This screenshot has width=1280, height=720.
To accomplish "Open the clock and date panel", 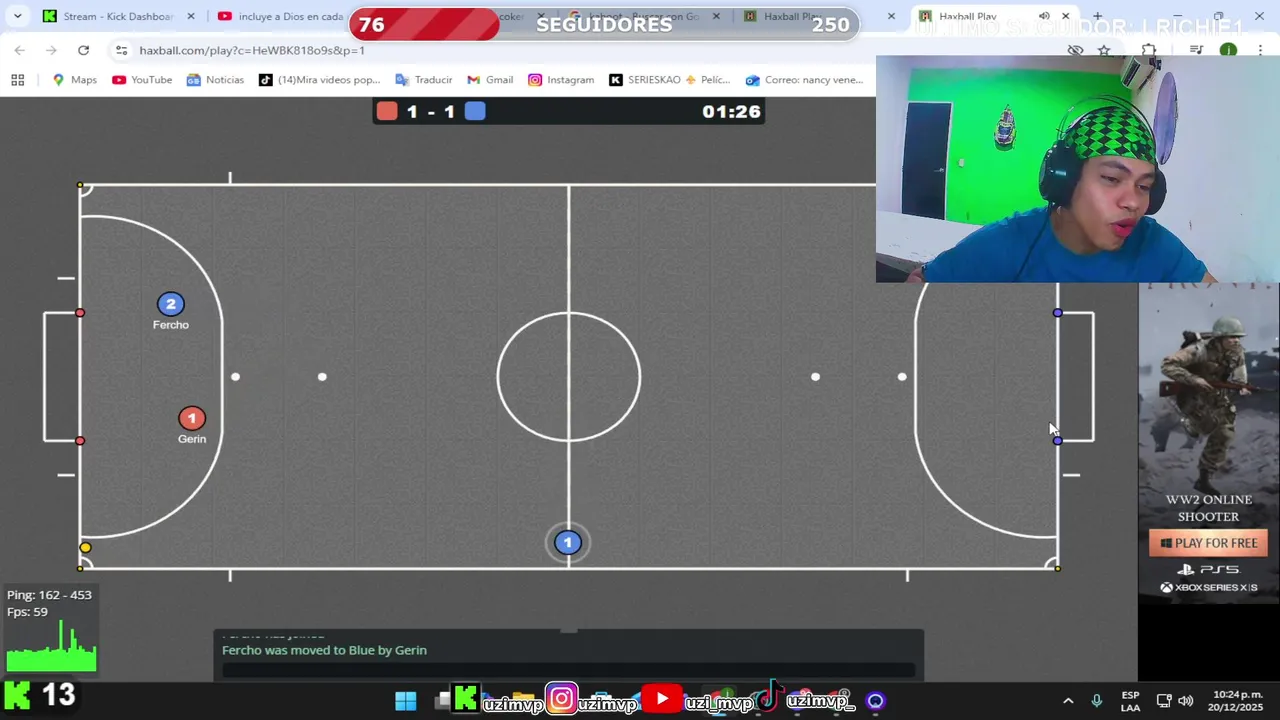I will 1235,701.
